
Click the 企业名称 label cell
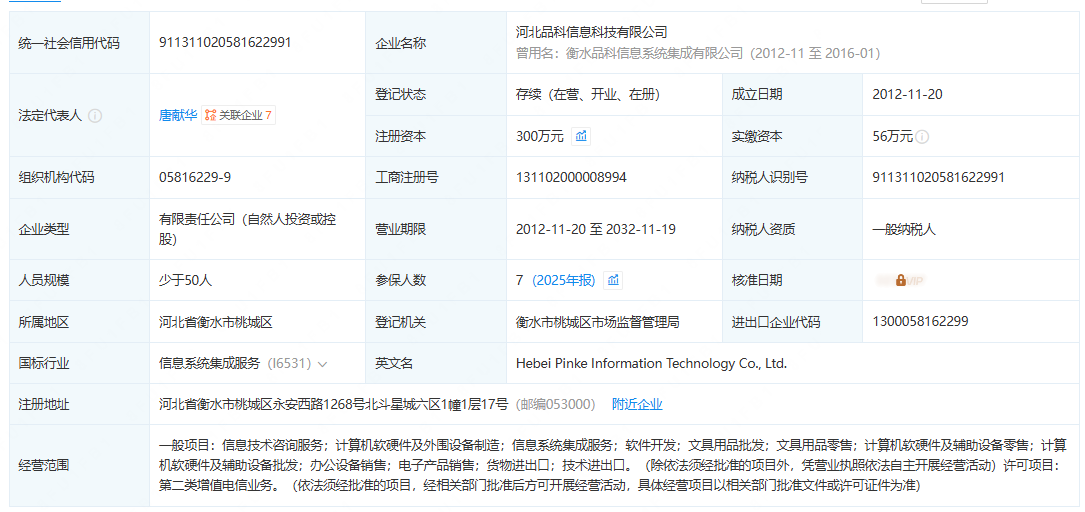click(x=436, y=43)
